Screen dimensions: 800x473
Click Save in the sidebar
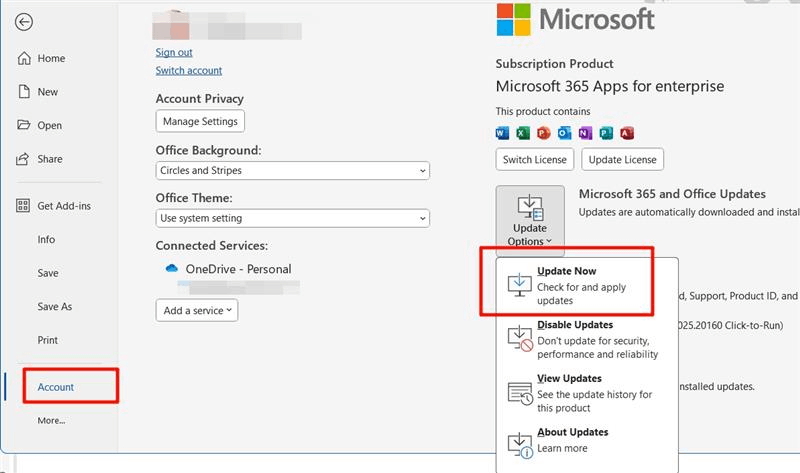click(47, 273)
